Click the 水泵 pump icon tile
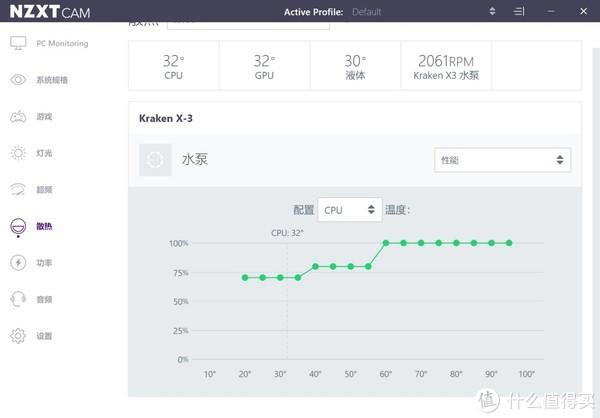Screen dimensions: 600x418 click(155, 160)
